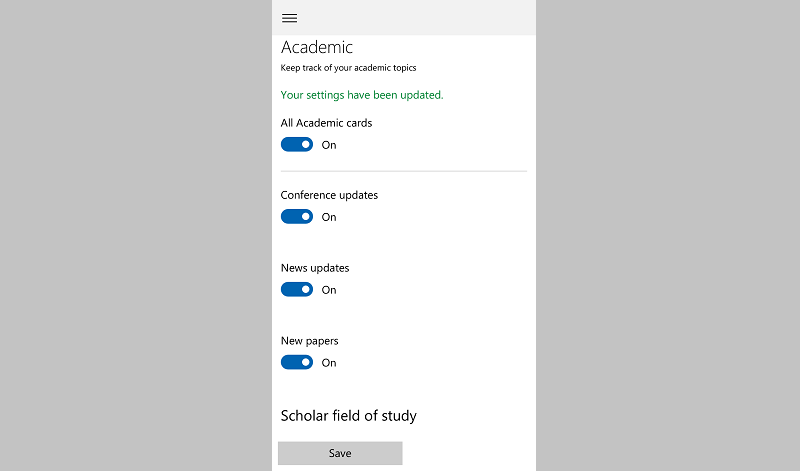800x471 pixels.
Task: Click the 'Conference updates' label text
Action: coord(329,195)
